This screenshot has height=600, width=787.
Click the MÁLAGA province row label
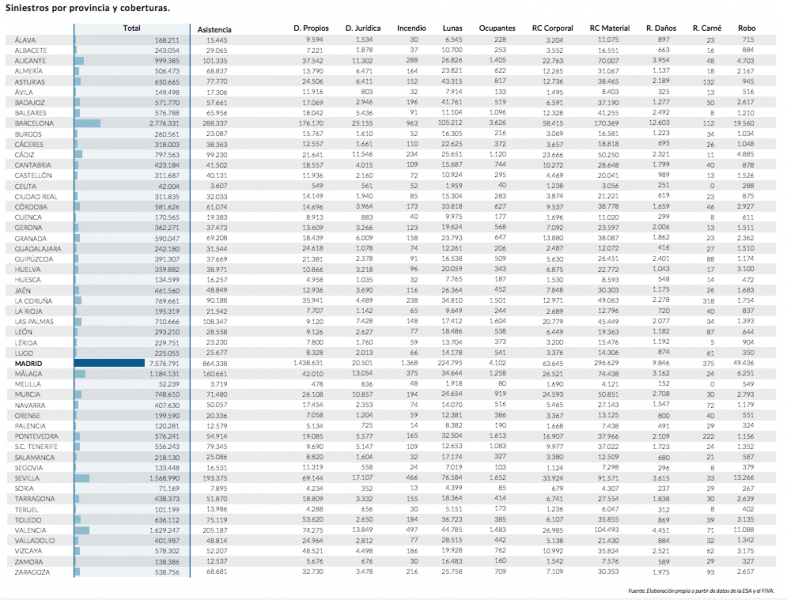28,374
